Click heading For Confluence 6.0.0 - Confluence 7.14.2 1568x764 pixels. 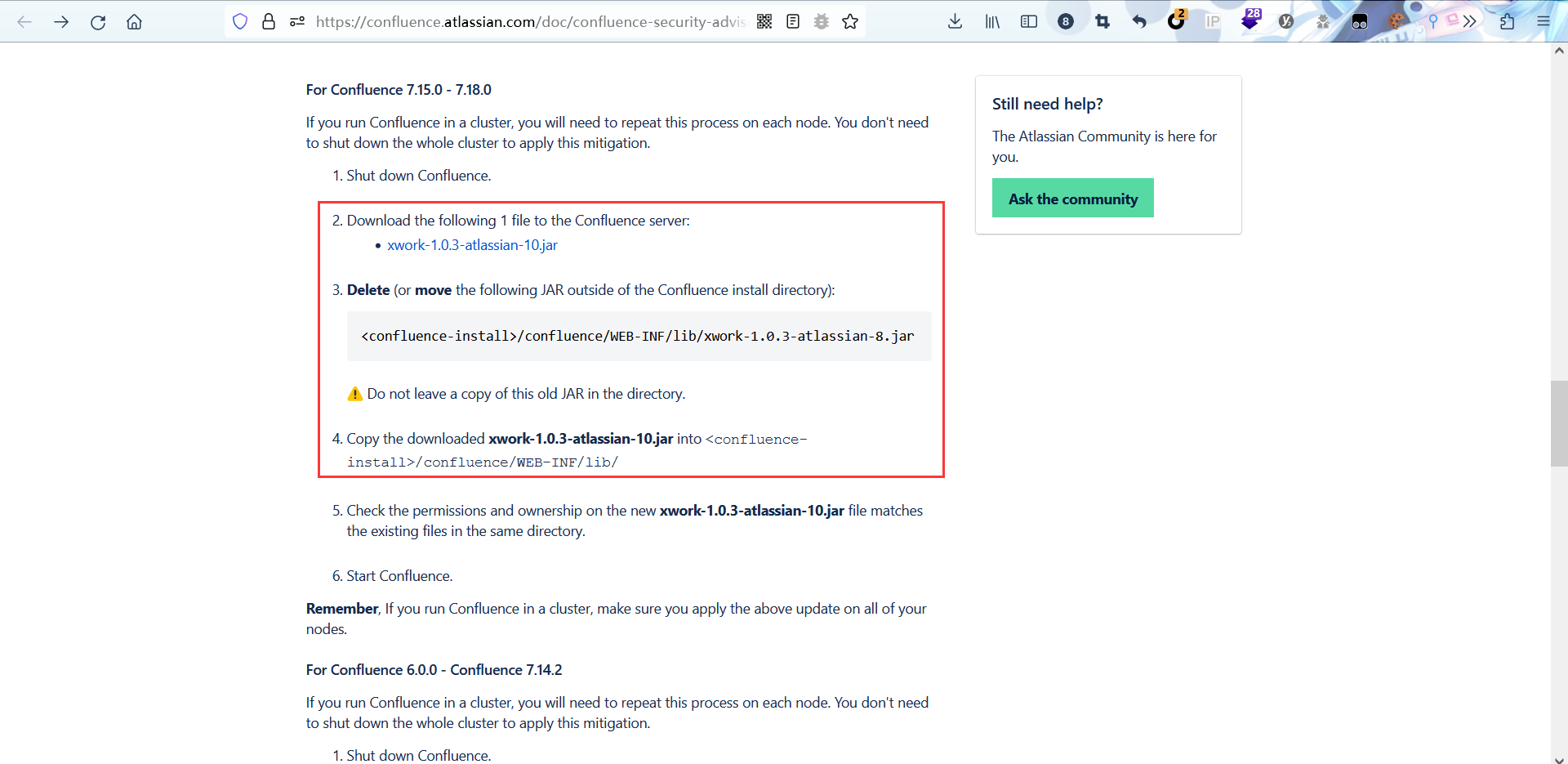434,670
